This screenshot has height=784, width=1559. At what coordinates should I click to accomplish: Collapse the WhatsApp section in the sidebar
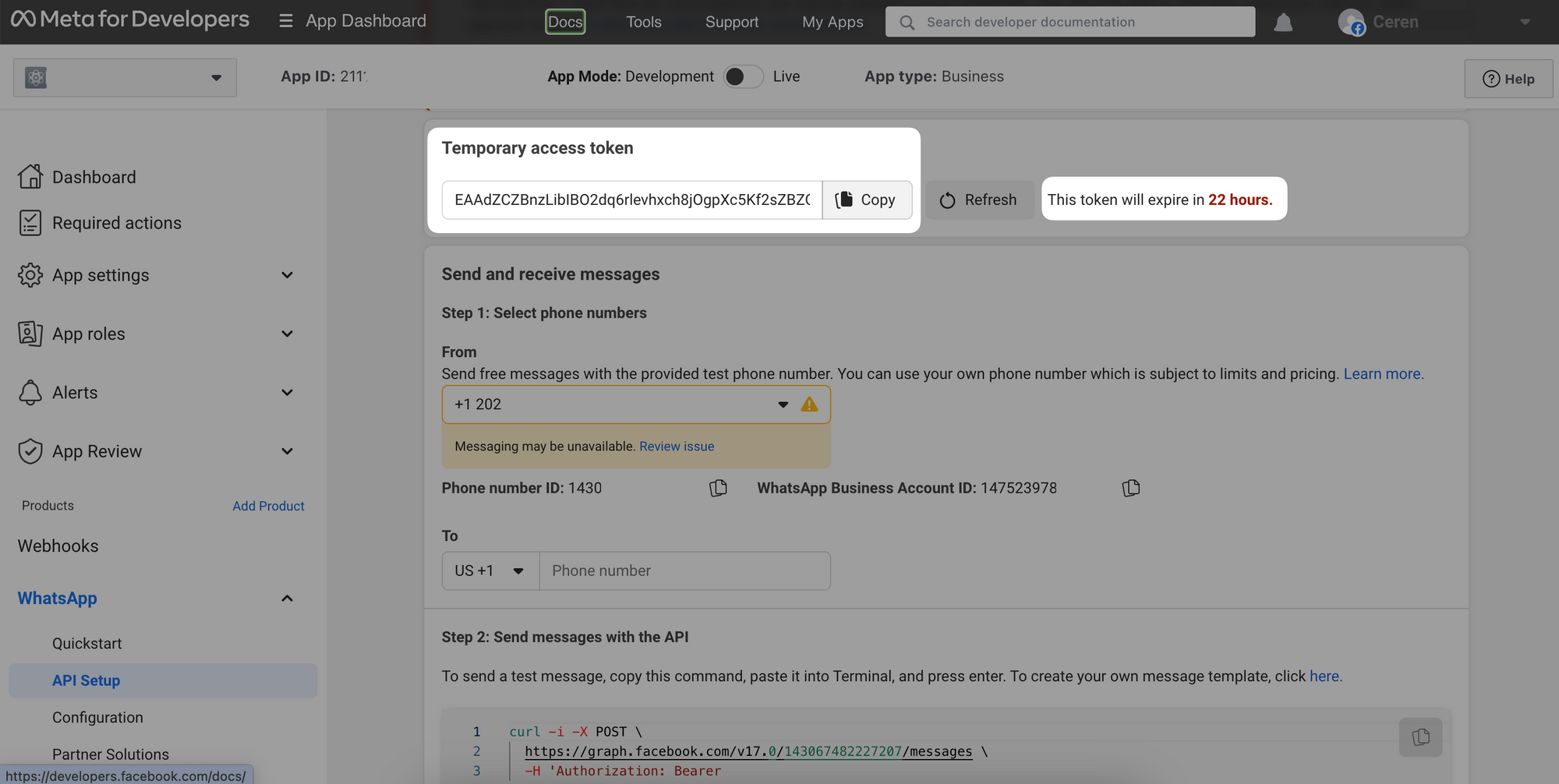287,598
